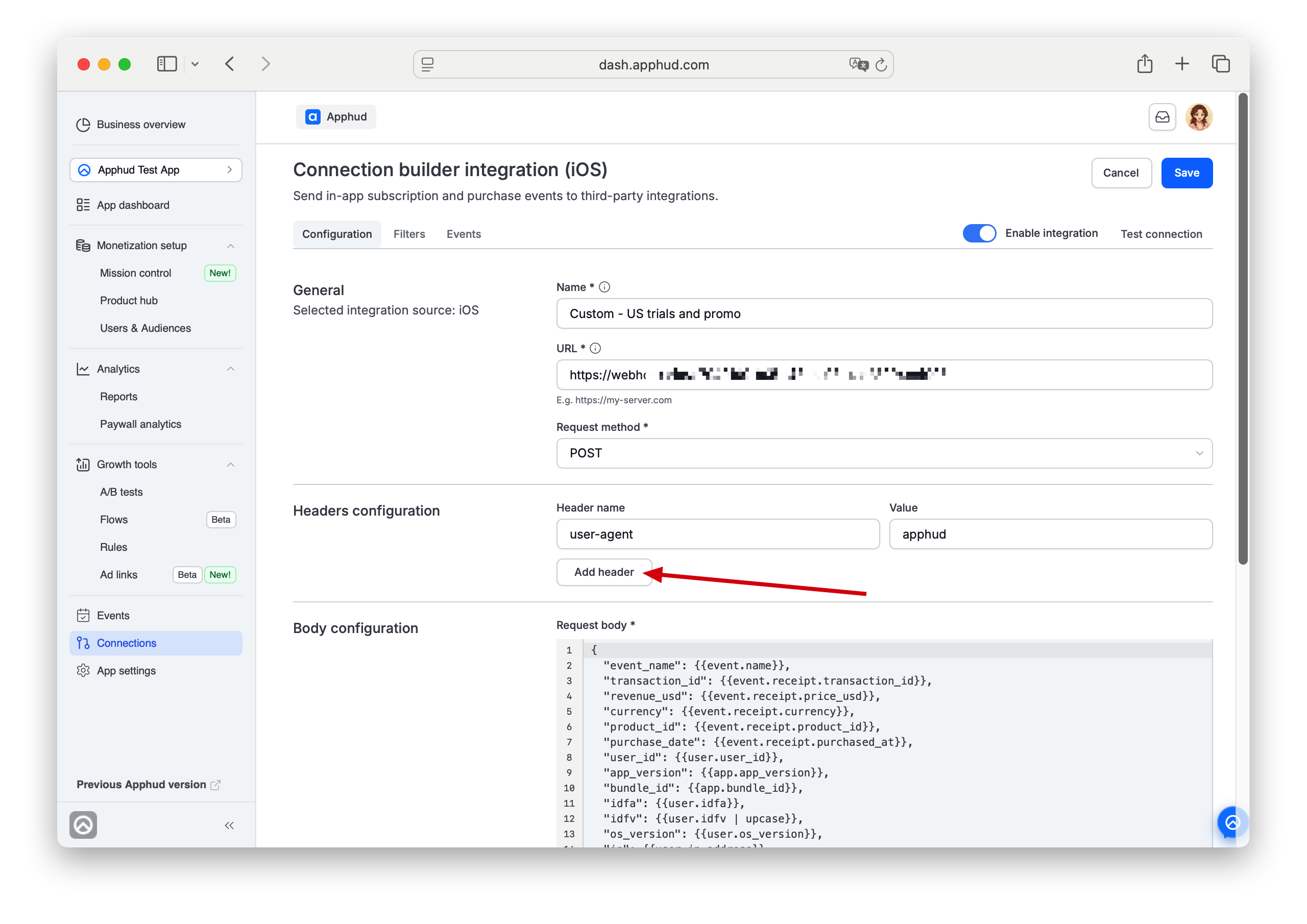1307x924 pixels.
Task: Save the connection builder integration
Action: 1187,173
